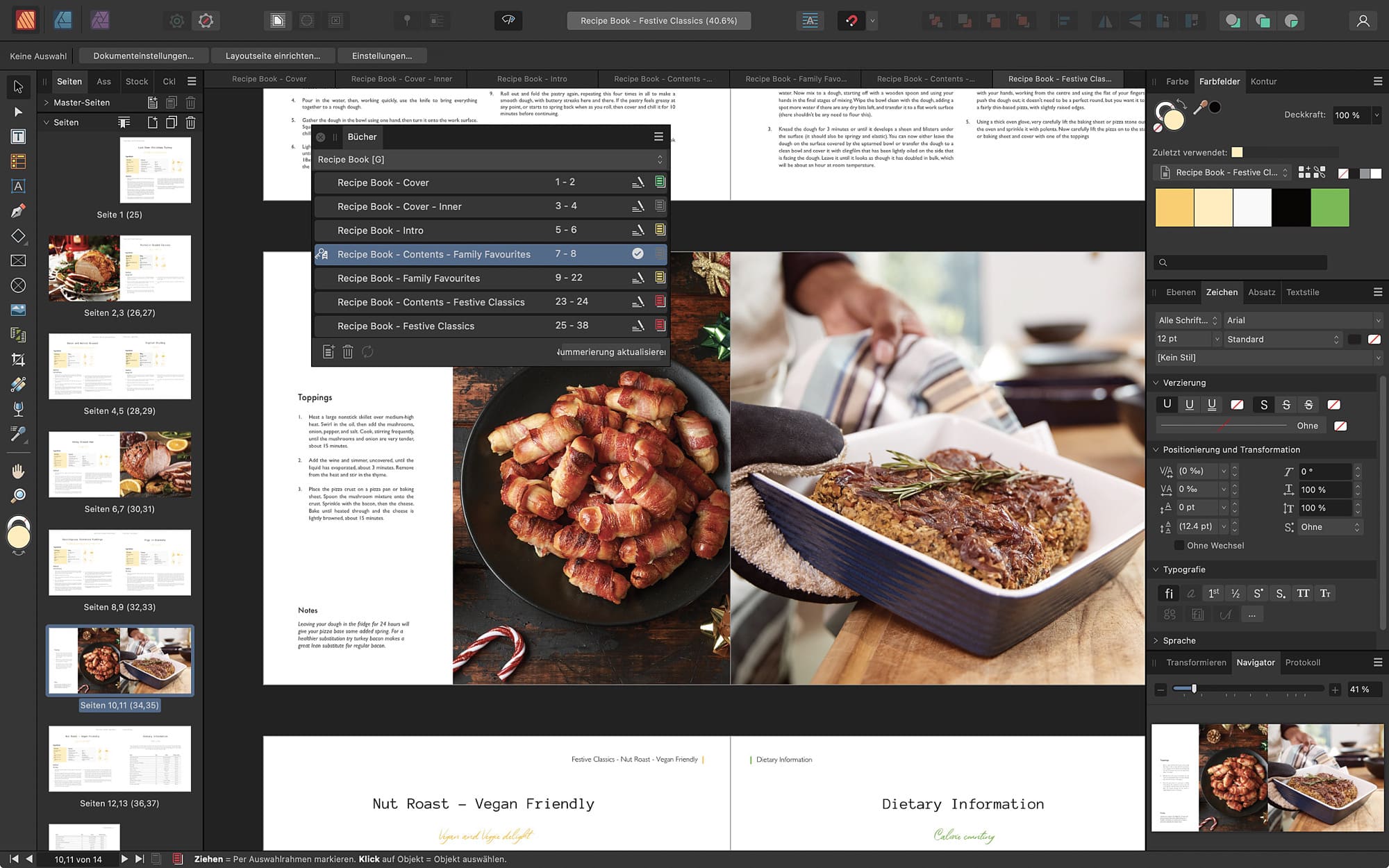Click the eyedropper in Farbfelder panel
The width and height of the screenshot is (1389, 868).
[1199, 108]
